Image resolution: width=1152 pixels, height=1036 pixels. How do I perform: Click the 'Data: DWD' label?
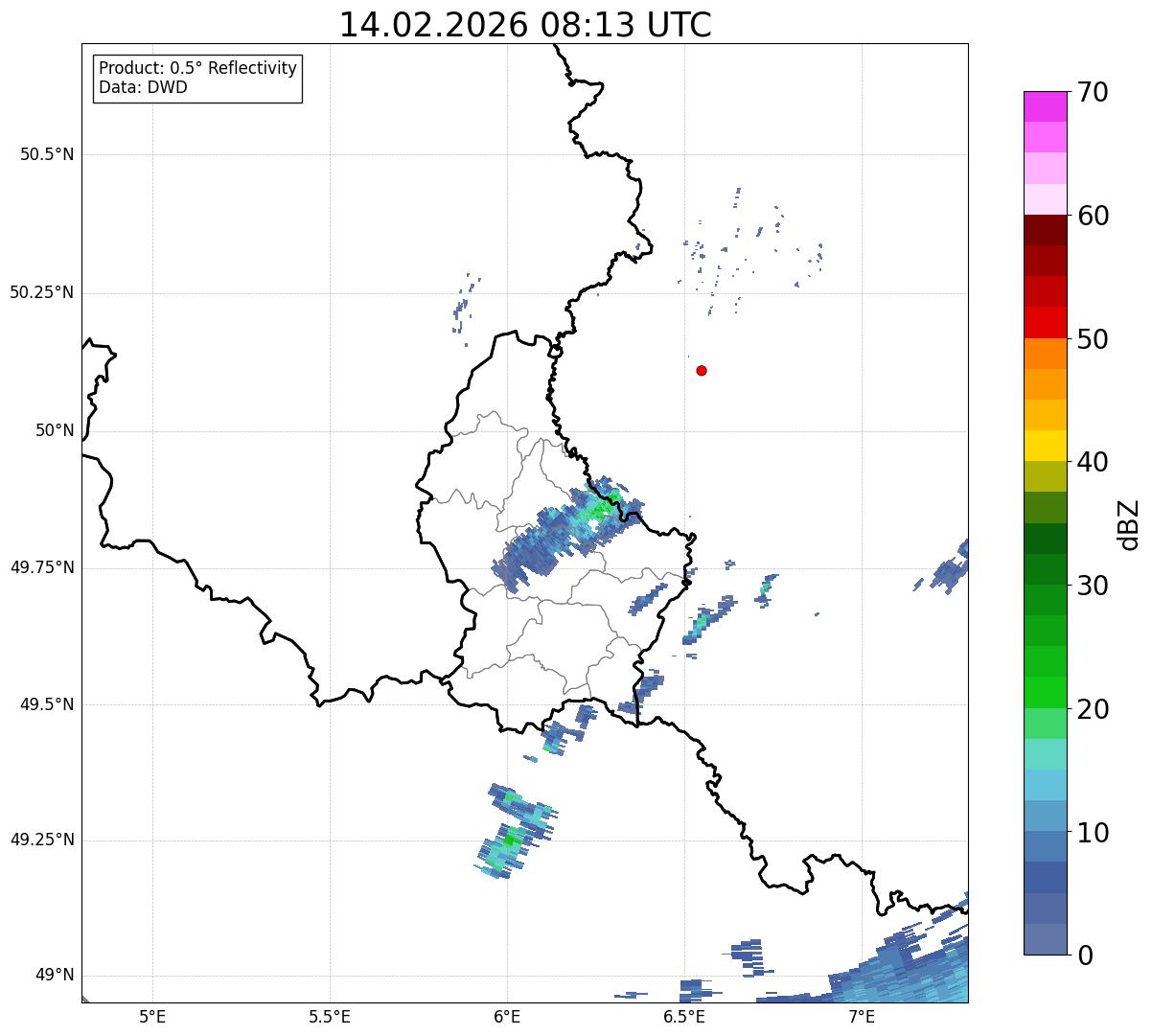pyautogui.click(x=143, y=87)
